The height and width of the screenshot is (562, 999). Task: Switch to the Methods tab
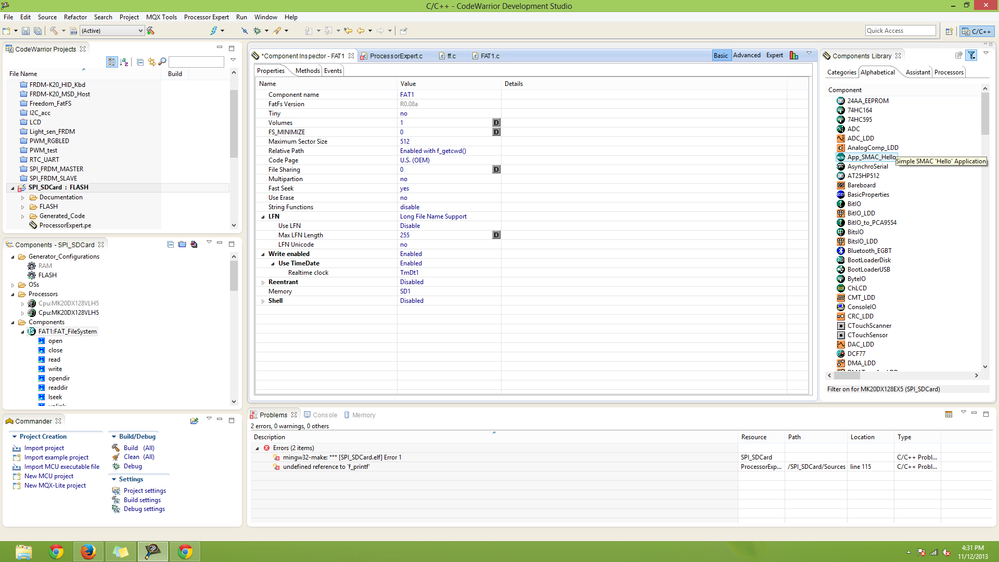click(307, 71)
